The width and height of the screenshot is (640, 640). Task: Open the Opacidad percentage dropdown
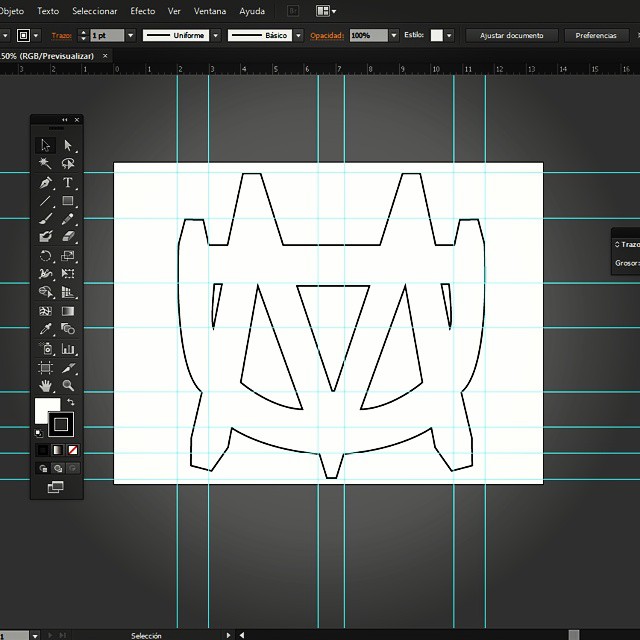coord(394,36)
